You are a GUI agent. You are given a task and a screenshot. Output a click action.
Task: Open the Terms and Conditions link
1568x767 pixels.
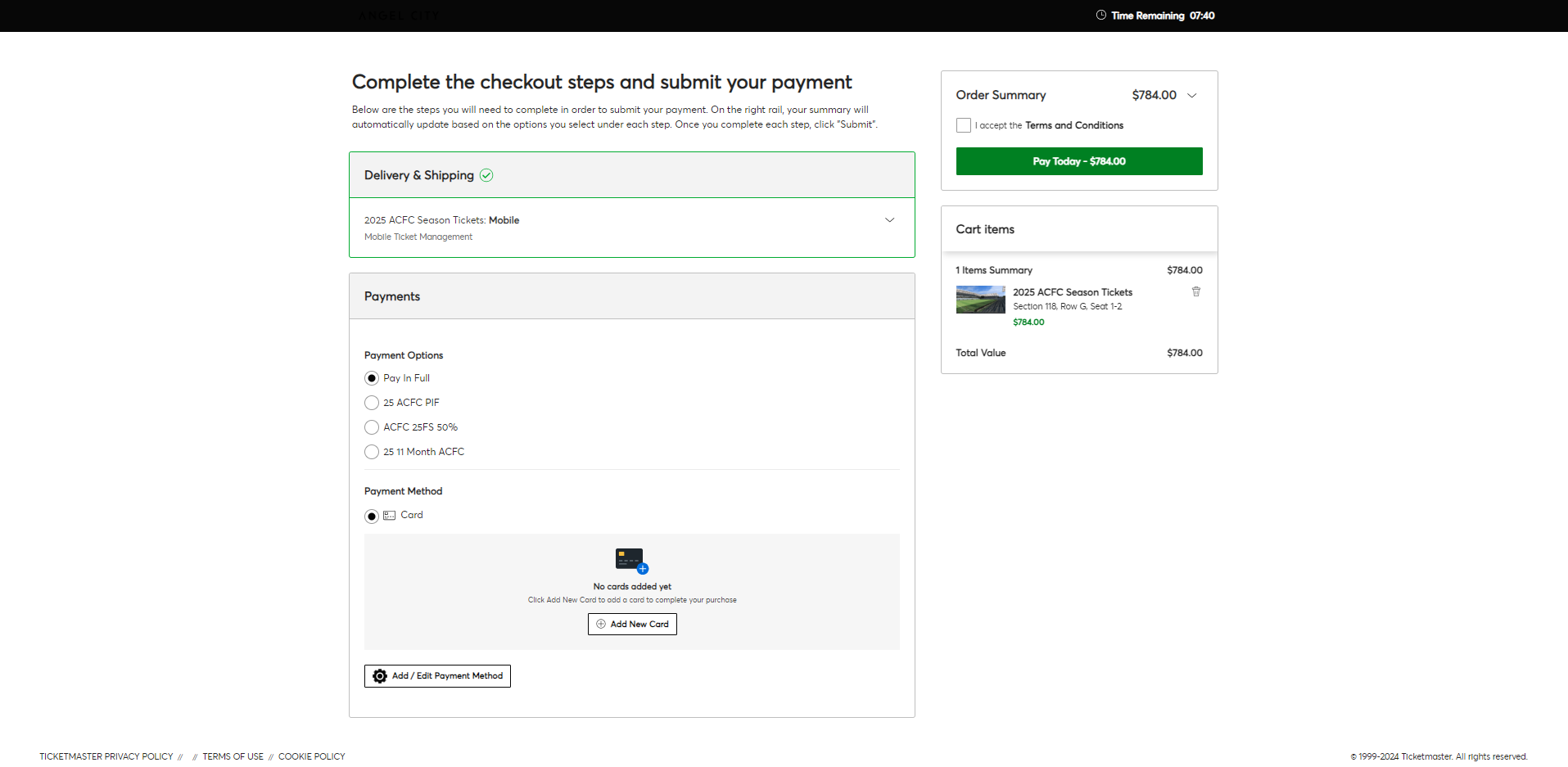[x=1074, y=125]
